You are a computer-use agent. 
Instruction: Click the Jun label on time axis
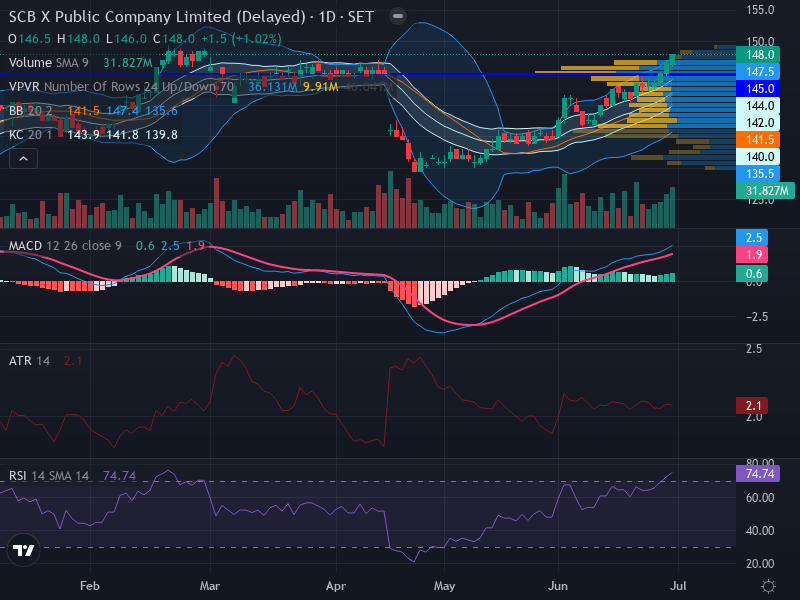558,586
